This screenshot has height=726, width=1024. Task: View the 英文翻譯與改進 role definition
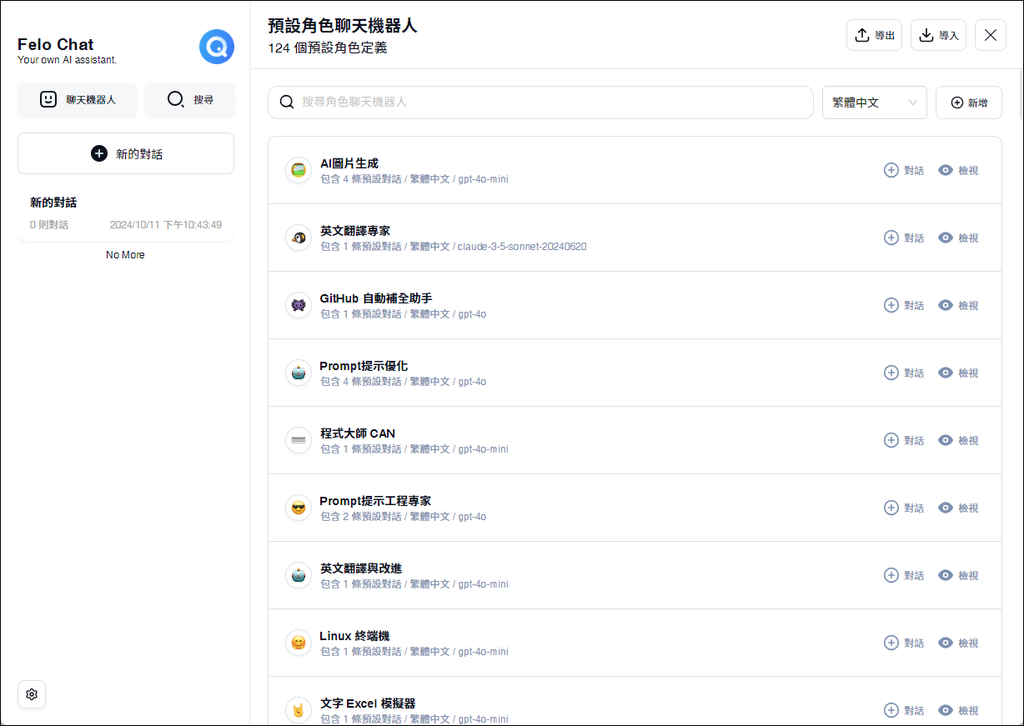[958, 575]
